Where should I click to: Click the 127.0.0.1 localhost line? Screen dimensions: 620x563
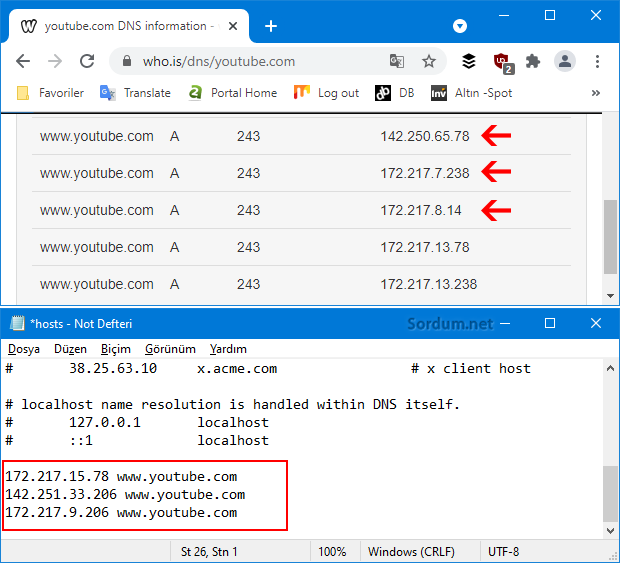tap(137, 422)
